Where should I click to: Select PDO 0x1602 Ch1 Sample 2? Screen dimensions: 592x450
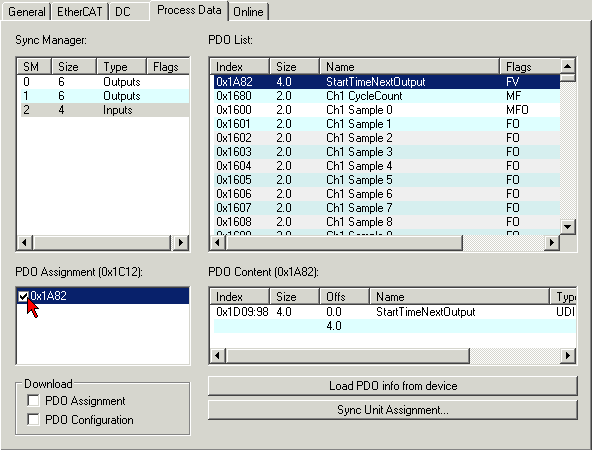pos(387,138)
